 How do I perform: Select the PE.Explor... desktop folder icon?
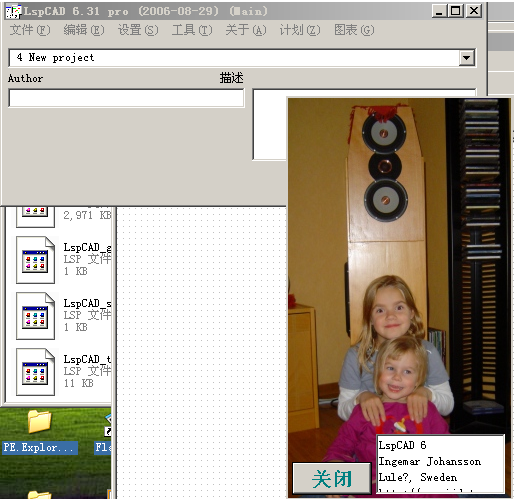point(40,421)
